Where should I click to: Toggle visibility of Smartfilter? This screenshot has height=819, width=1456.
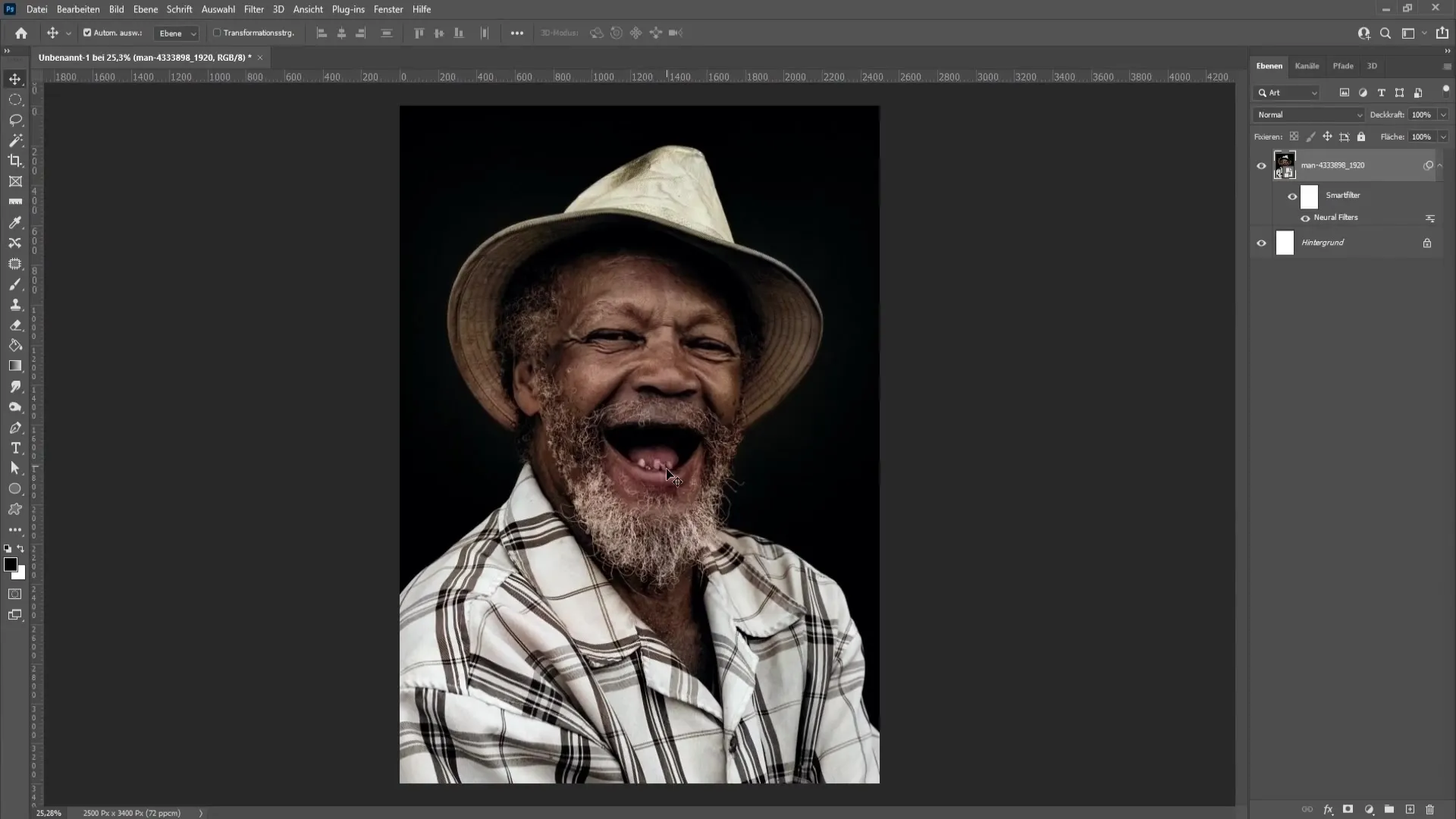[x=1292, y=195]
